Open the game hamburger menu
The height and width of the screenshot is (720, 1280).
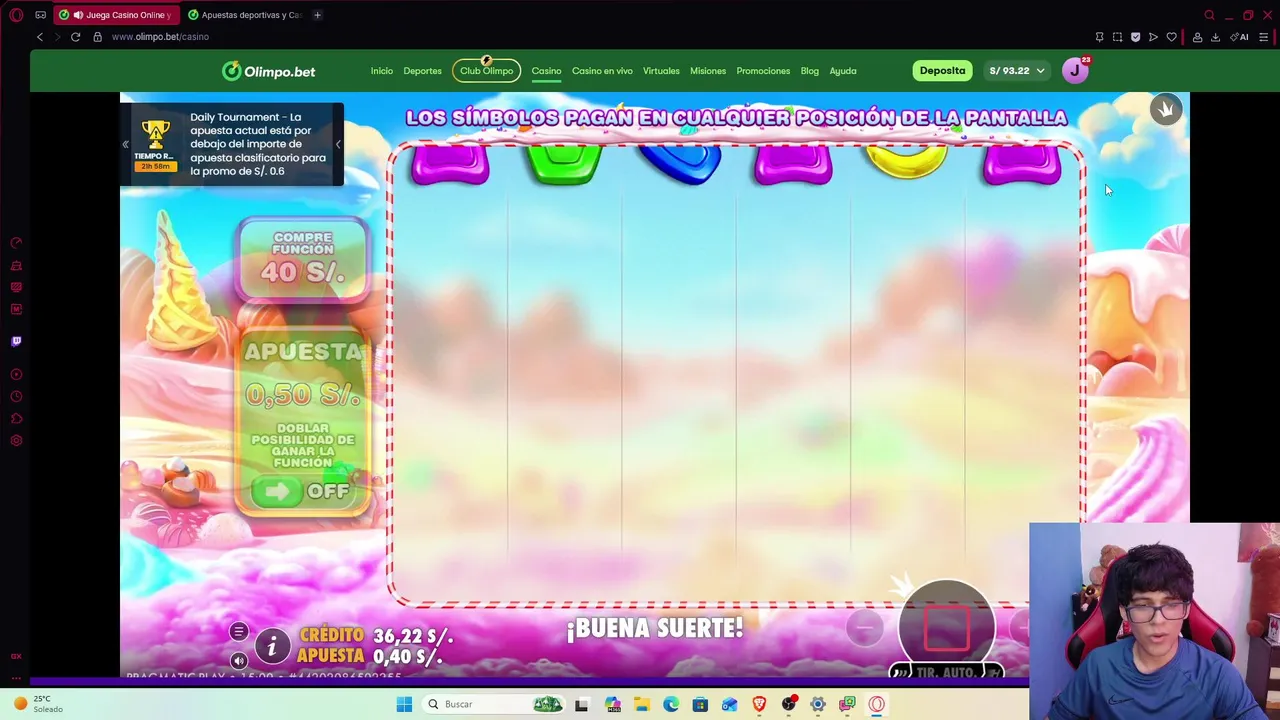coord(239,631)
